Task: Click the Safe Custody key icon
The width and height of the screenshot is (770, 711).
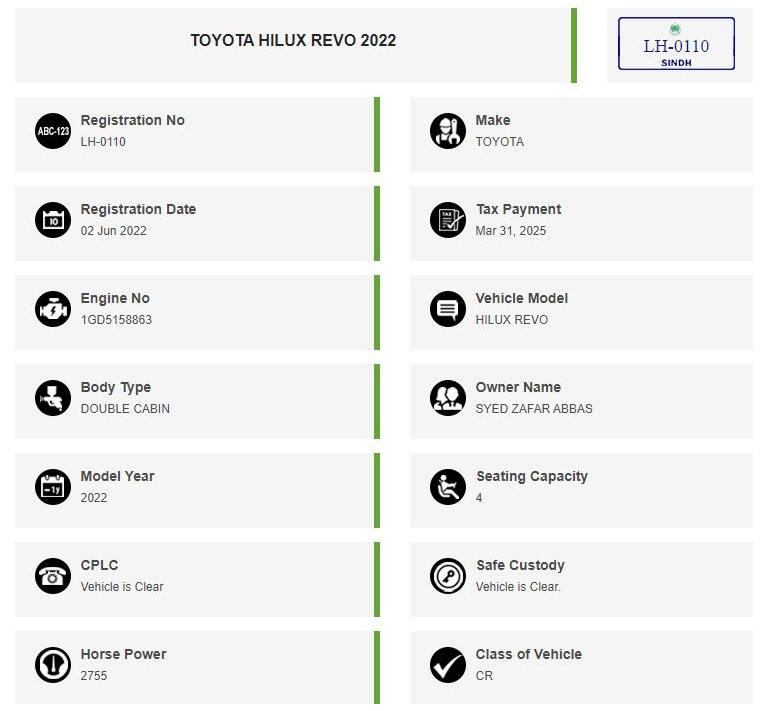Action: [448, 576]
